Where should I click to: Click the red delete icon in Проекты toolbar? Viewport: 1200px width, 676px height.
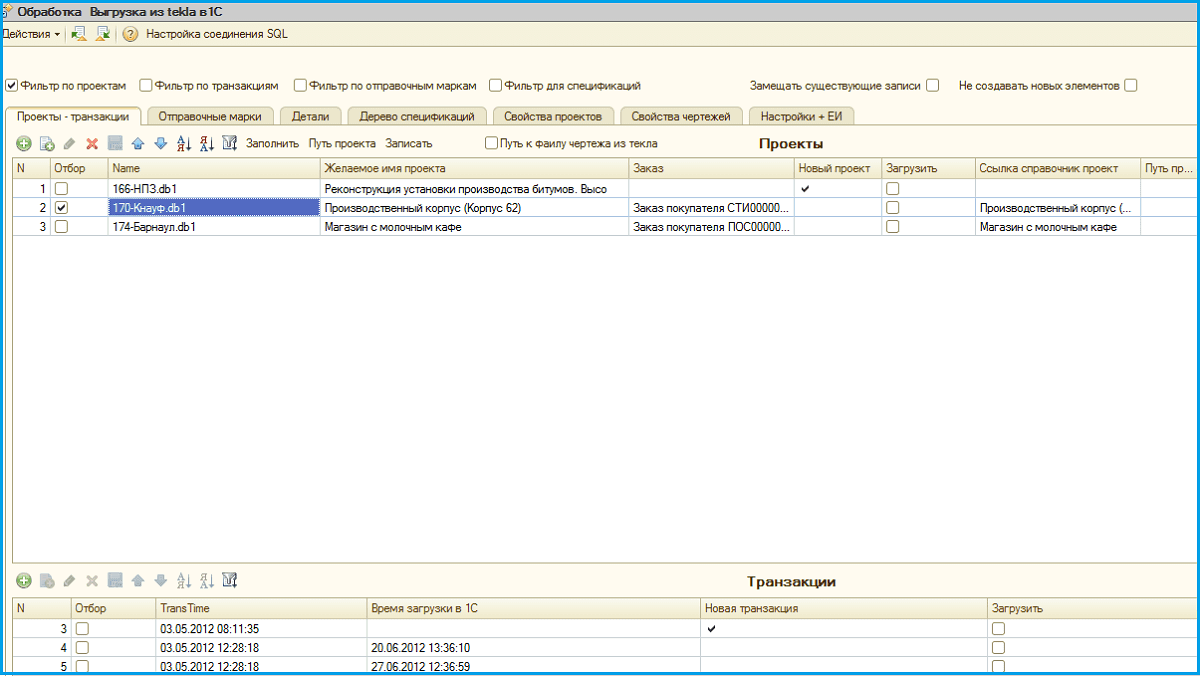pyautogui.click(x=92, y=144)
